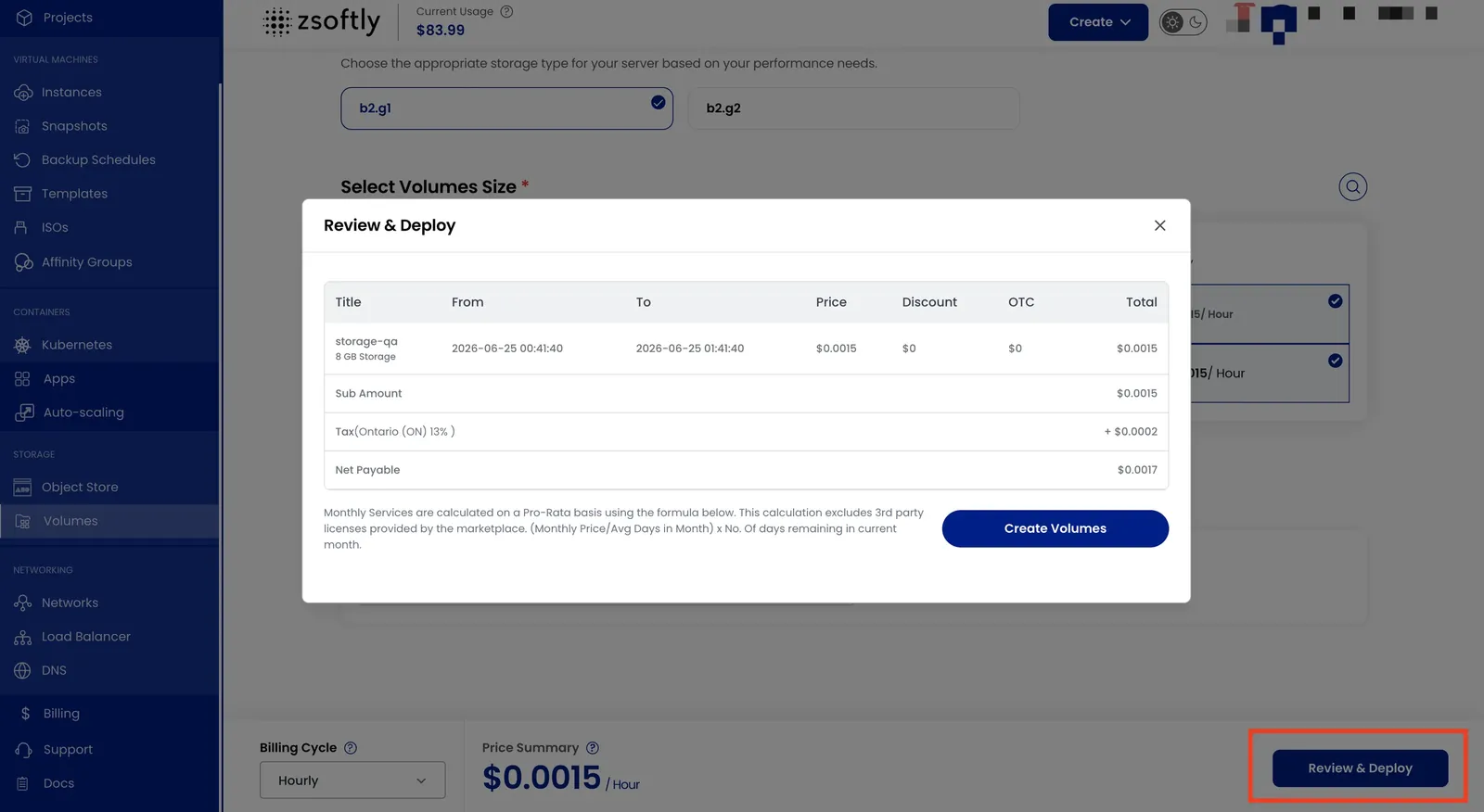Click the Instances cloud icon

[x=23, y=93]
